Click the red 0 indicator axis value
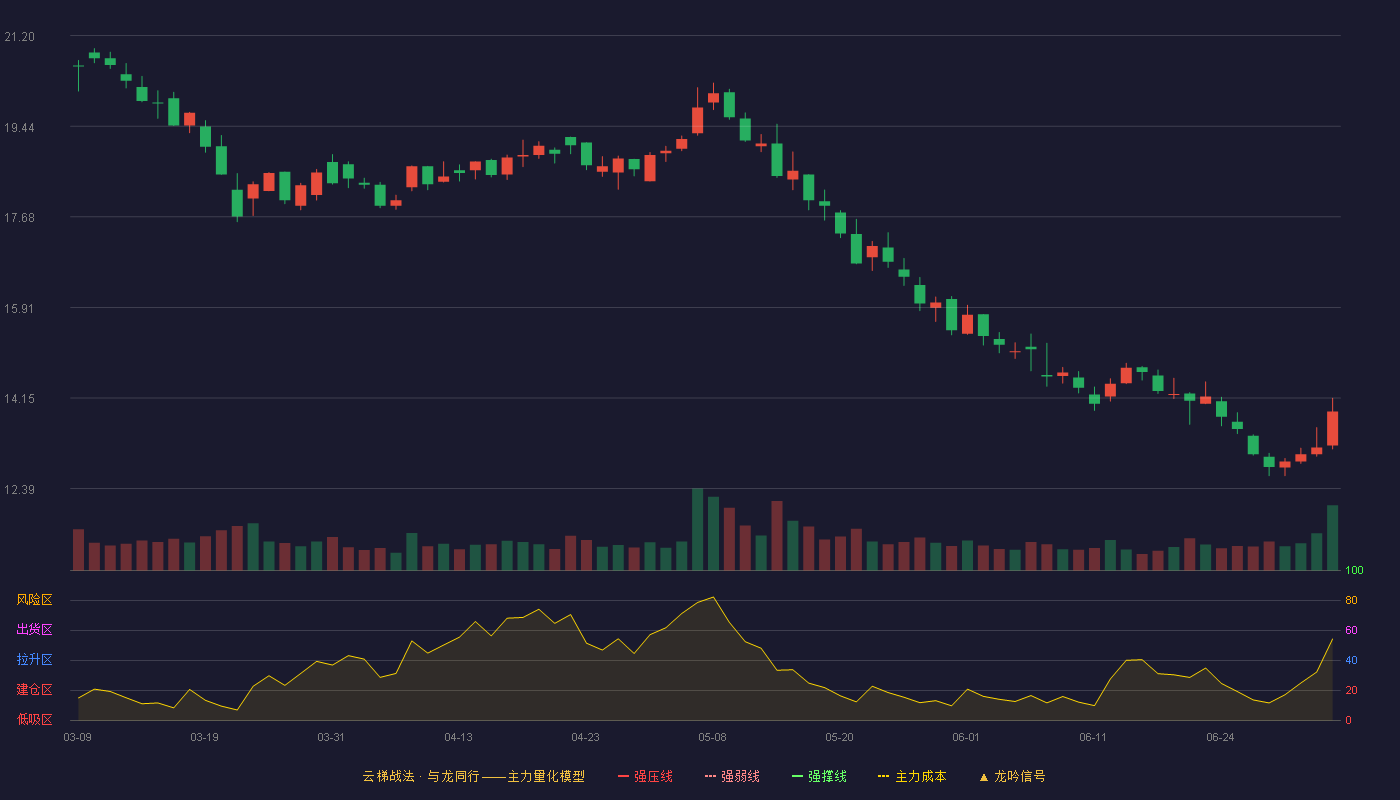The height and width of the screenshot is (800, 1400). click(x=1348, y=720)
